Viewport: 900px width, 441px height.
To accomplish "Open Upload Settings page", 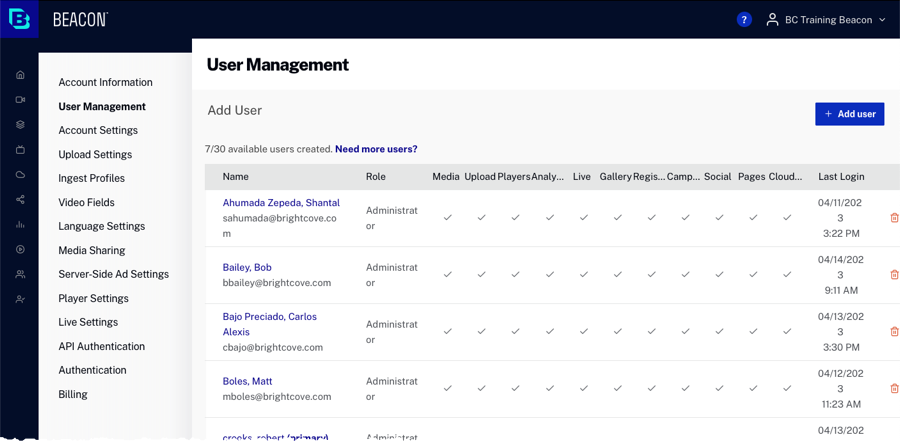I will pyautogui.click(x=95, y=154).
